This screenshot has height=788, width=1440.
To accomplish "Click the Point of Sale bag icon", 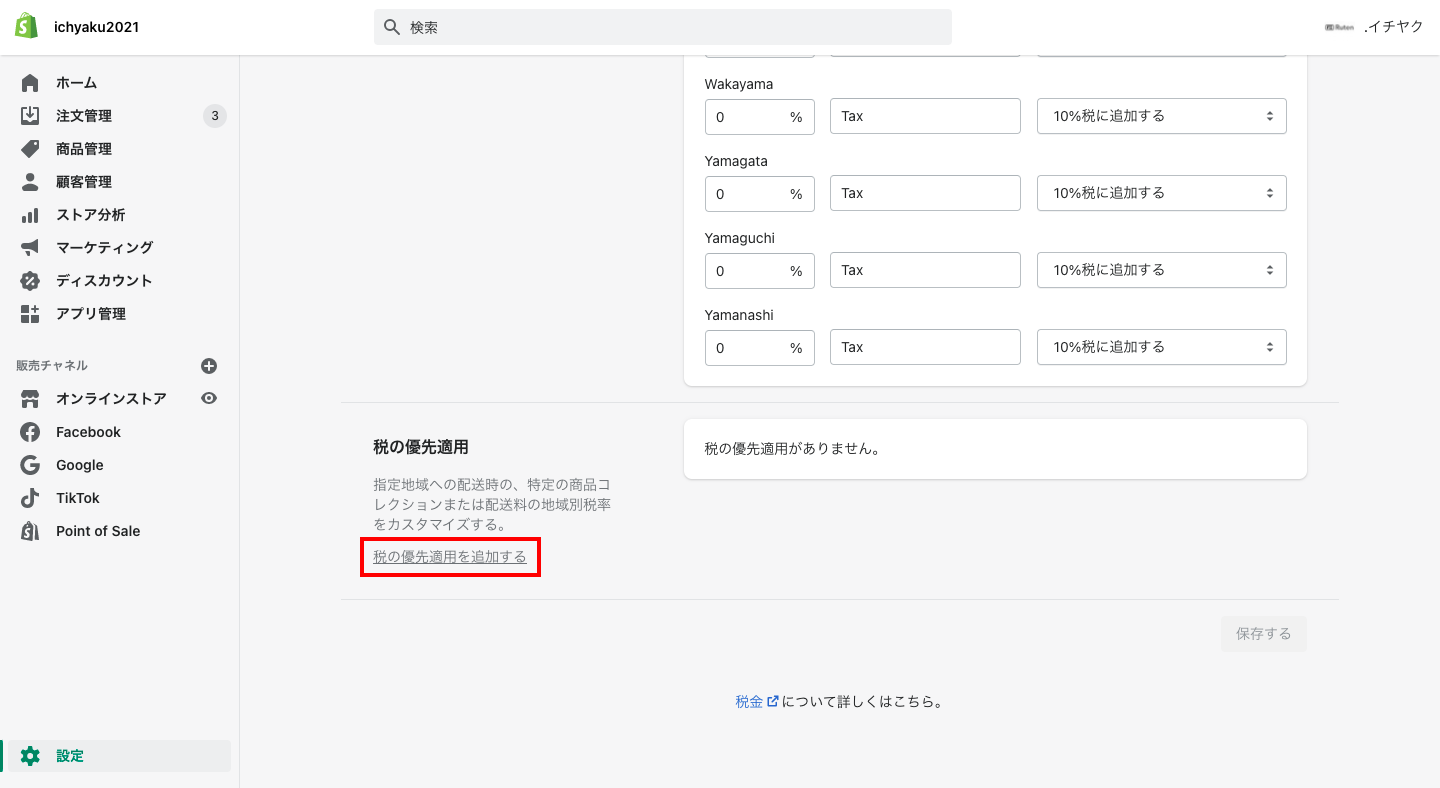I will 30,531.
